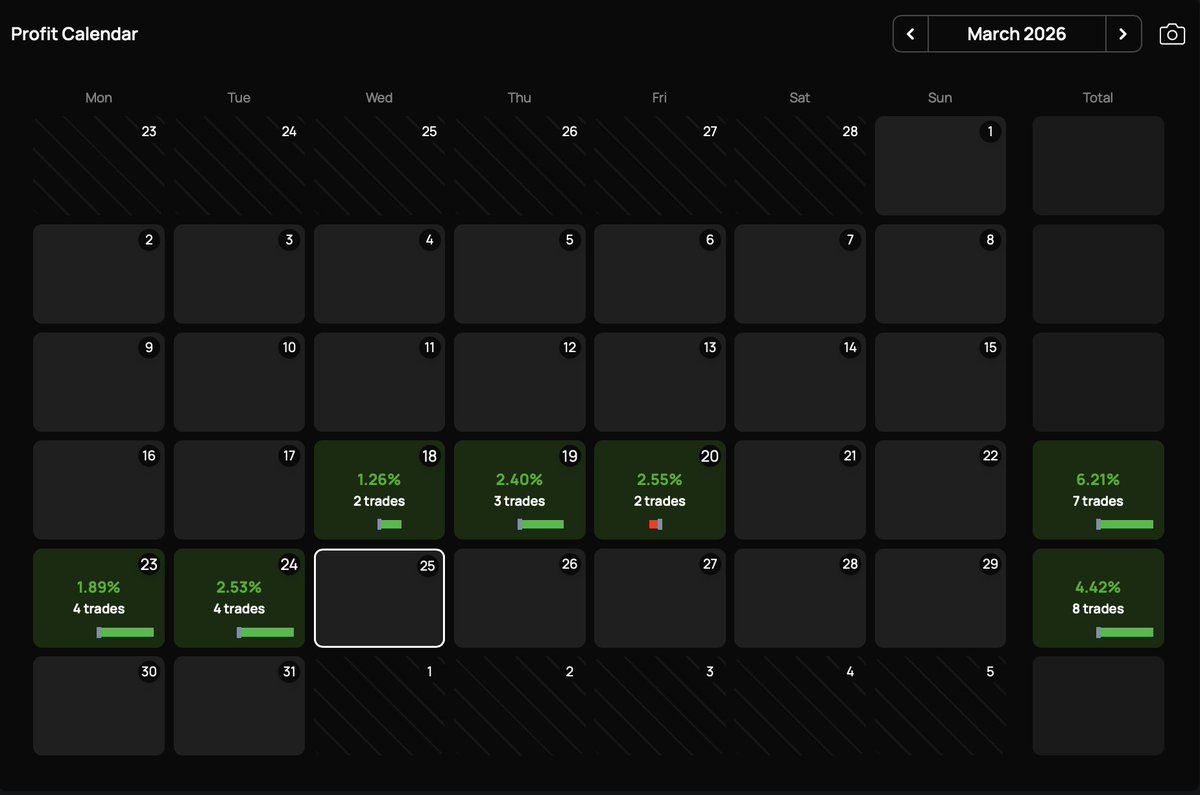This screenshot has width=1200, height=795.
Task: Go to the previous month
Action: tap(910, 34)
